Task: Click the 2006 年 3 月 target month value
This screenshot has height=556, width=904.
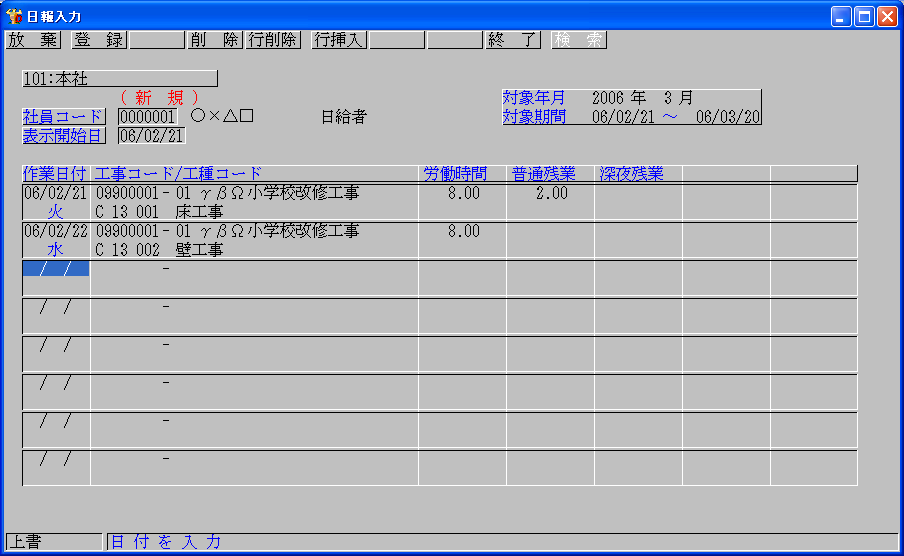Action: coord(642,97)
